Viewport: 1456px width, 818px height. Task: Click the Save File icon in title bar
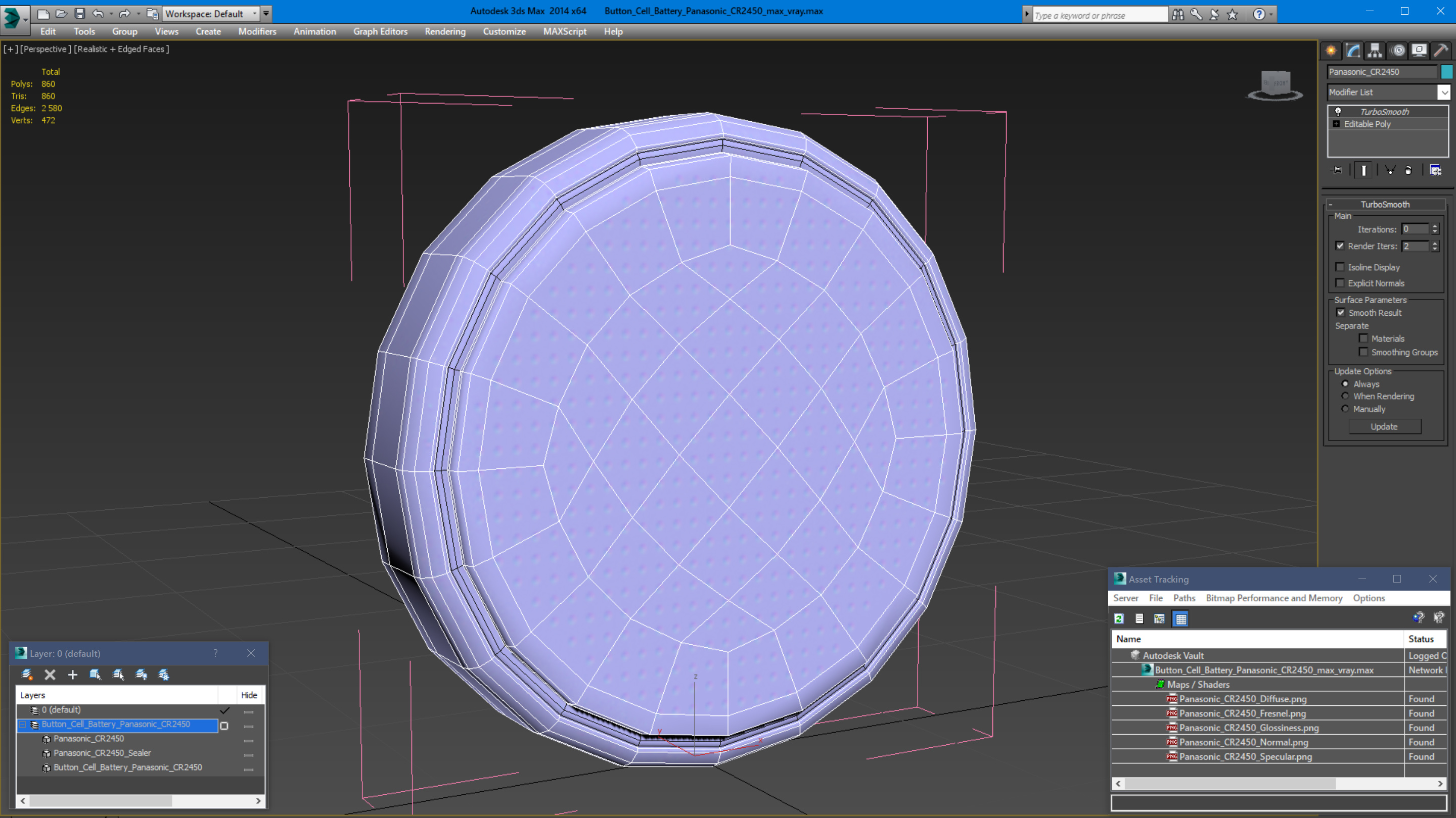(80, 14)
